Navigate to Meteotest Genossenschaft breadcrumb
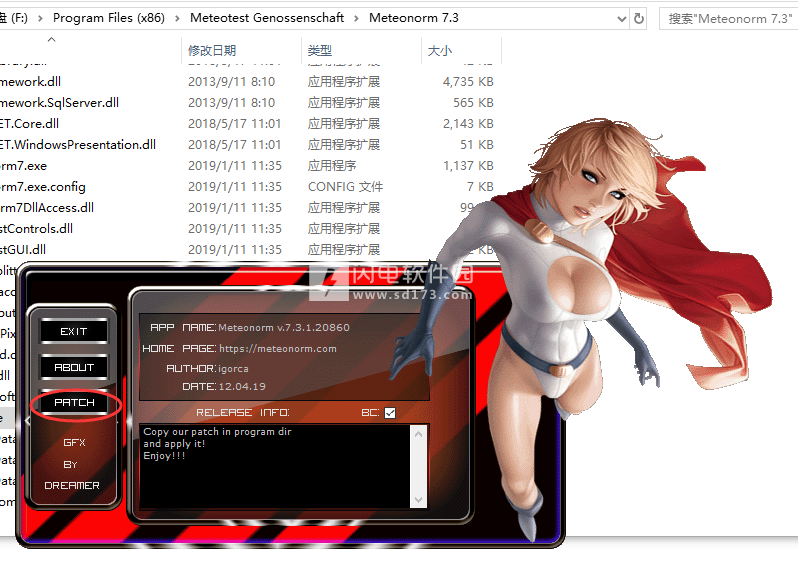This screenshot has height=563, width=798. click(x=267, y=18)
